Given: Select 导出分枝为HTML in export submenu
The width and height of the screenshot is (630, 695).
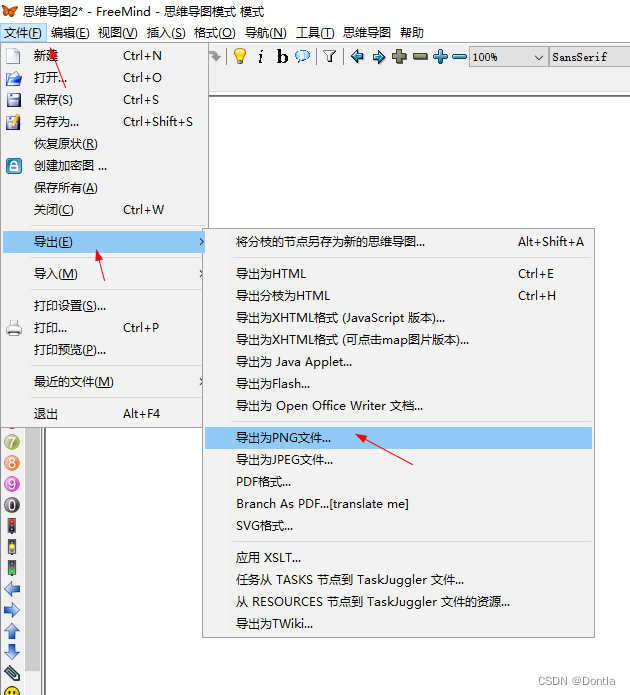Looking at the screenshot, I should coord(398,296).
